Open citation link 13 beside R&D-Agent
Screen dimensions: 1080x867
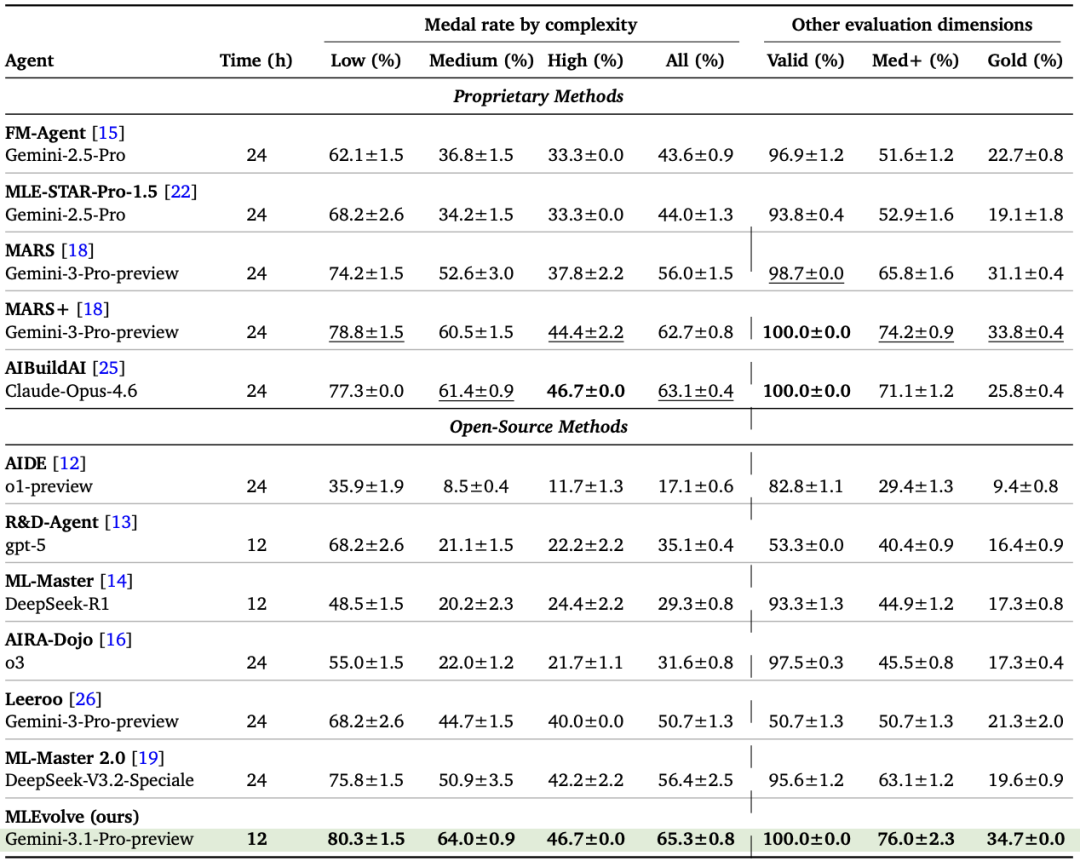[121, 522]
